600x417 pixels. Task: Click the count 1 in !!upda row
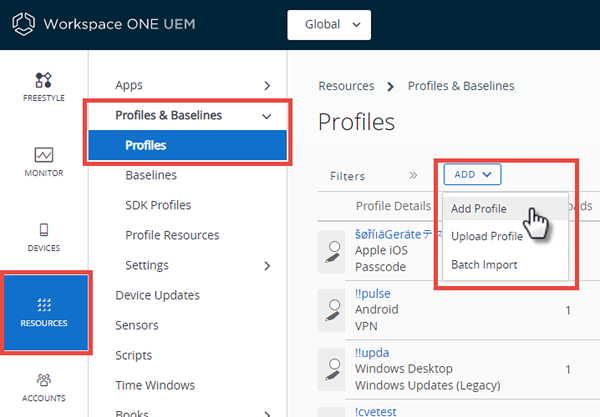coord(568,370)
